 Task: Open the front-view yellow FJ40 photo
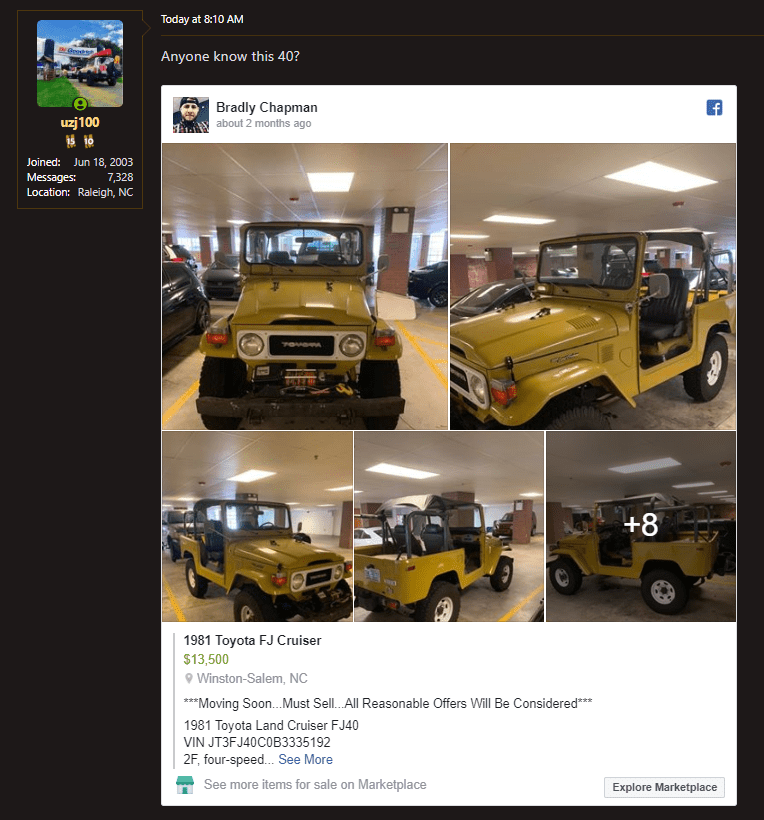(305, 287)
